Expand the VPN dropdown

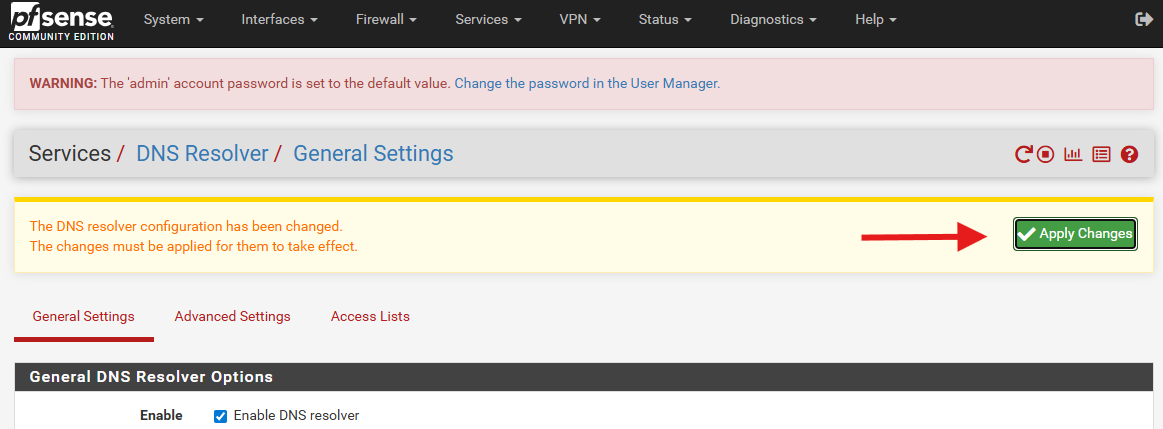(580, 20)
